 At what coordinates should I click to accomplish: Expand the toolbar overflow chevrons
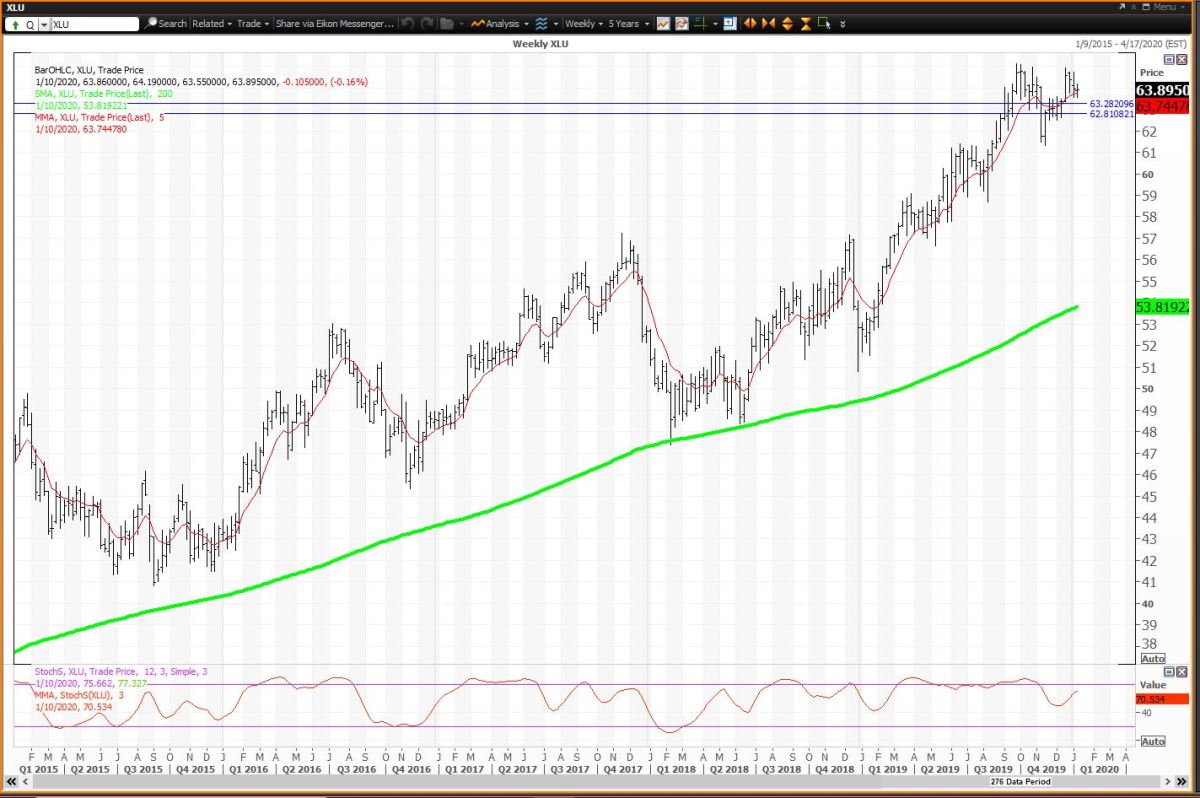pyautogui.click(x=842, y=23)
